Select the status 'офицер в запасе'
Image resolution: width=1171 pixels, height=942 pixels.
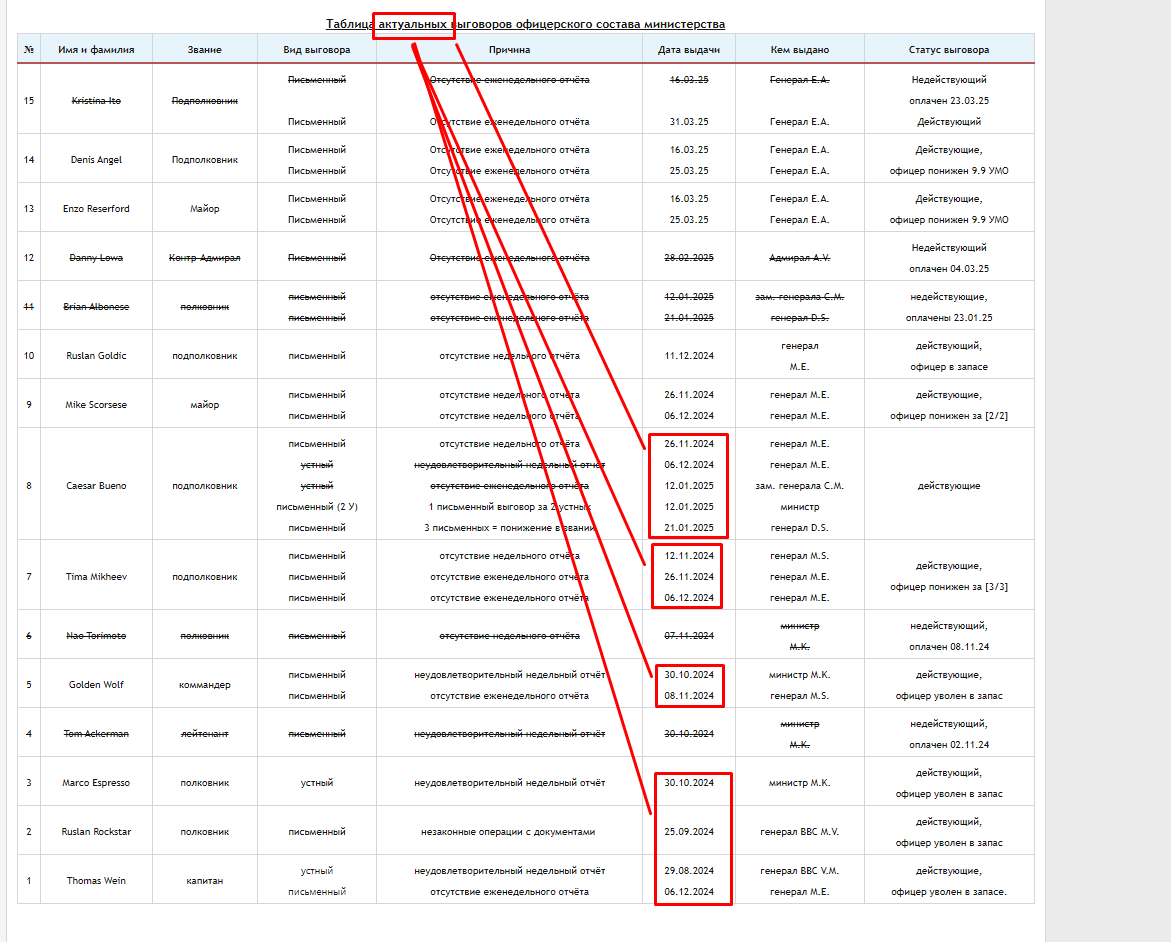pyautogui.click(x=949, y=367)
